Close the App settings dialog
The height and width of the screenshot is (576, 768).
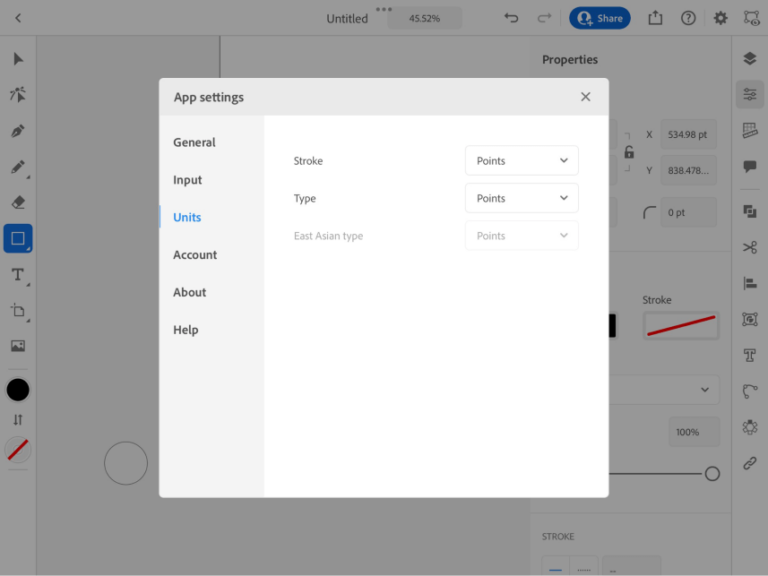(585, 96)
